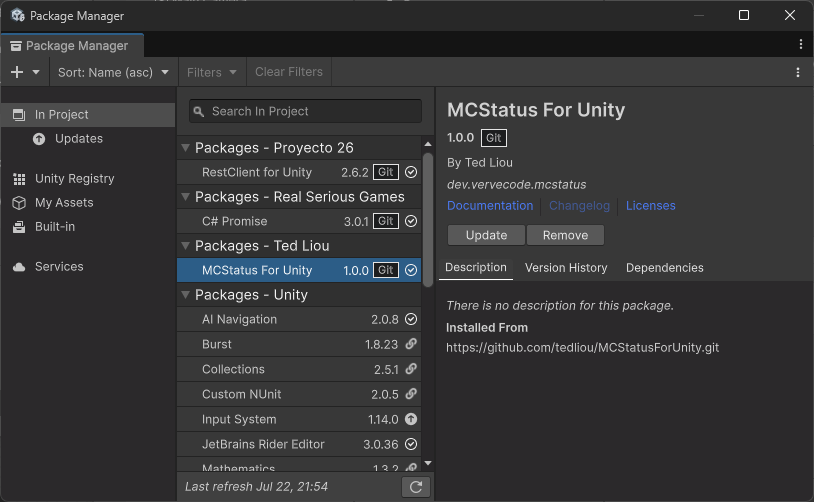Select the Package Manager tab
This screenshot has height=502, width=814.
[x=72, y=46]
